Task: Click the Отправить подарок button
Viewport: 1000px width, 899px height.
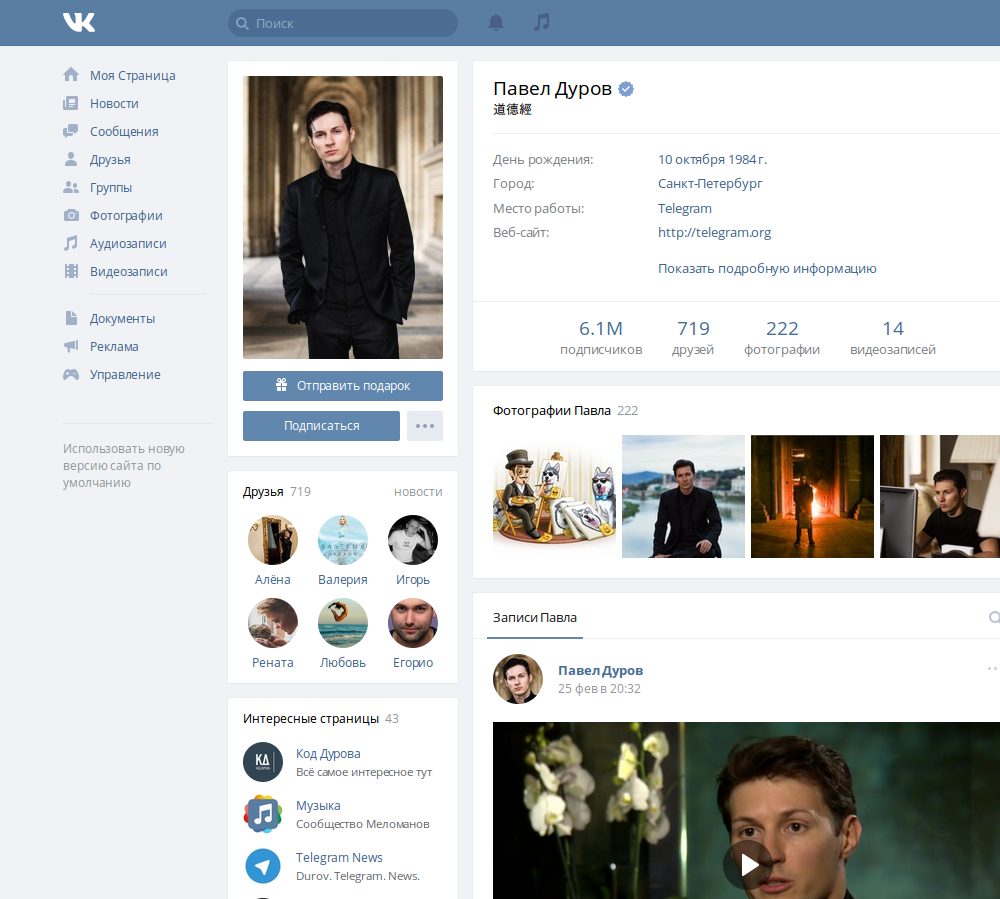Action: pyautogui.click(x=342, y=386)
